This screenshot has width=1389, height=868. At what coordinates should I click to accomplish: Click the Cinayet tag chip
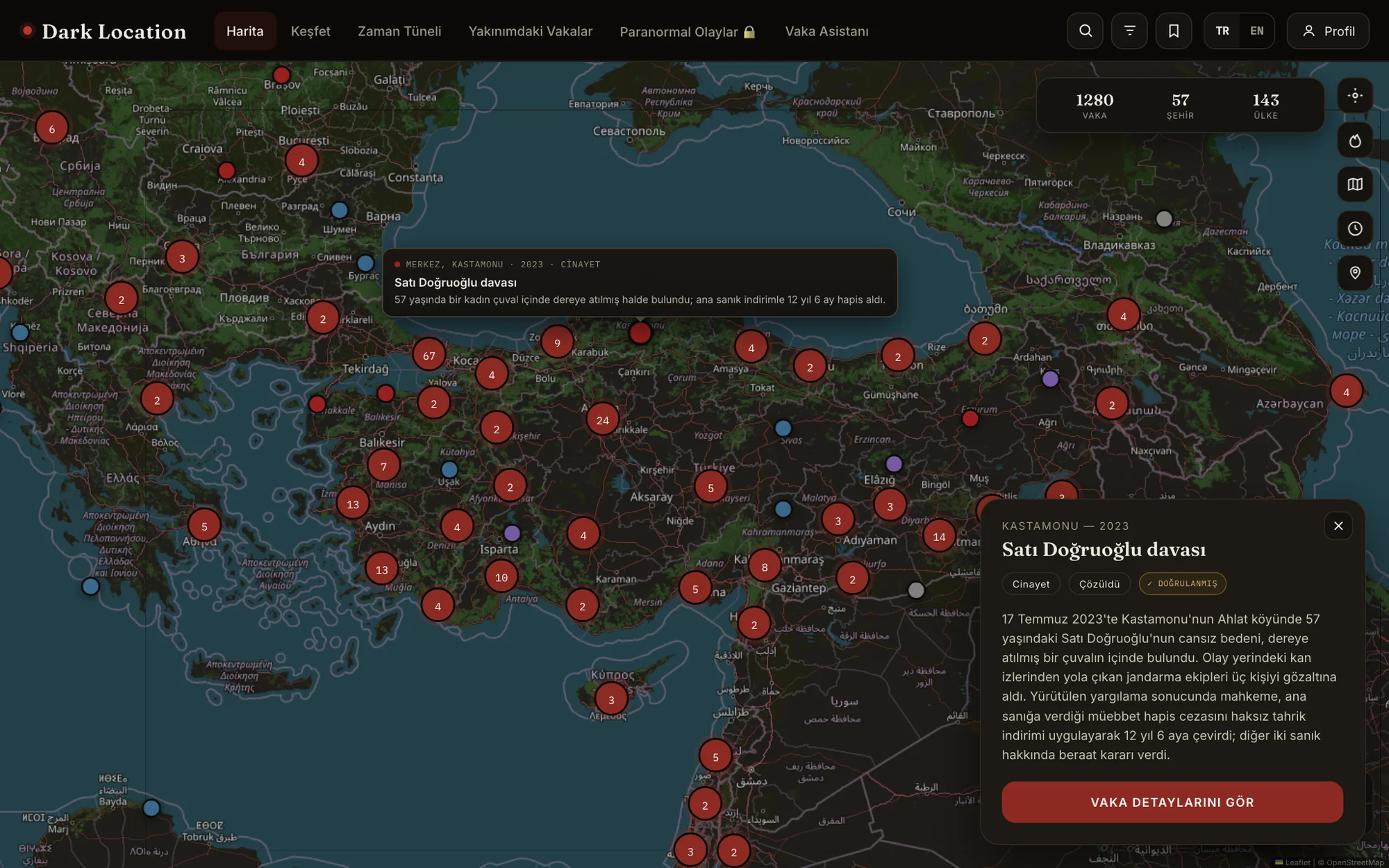click(x=1031, y=584)
